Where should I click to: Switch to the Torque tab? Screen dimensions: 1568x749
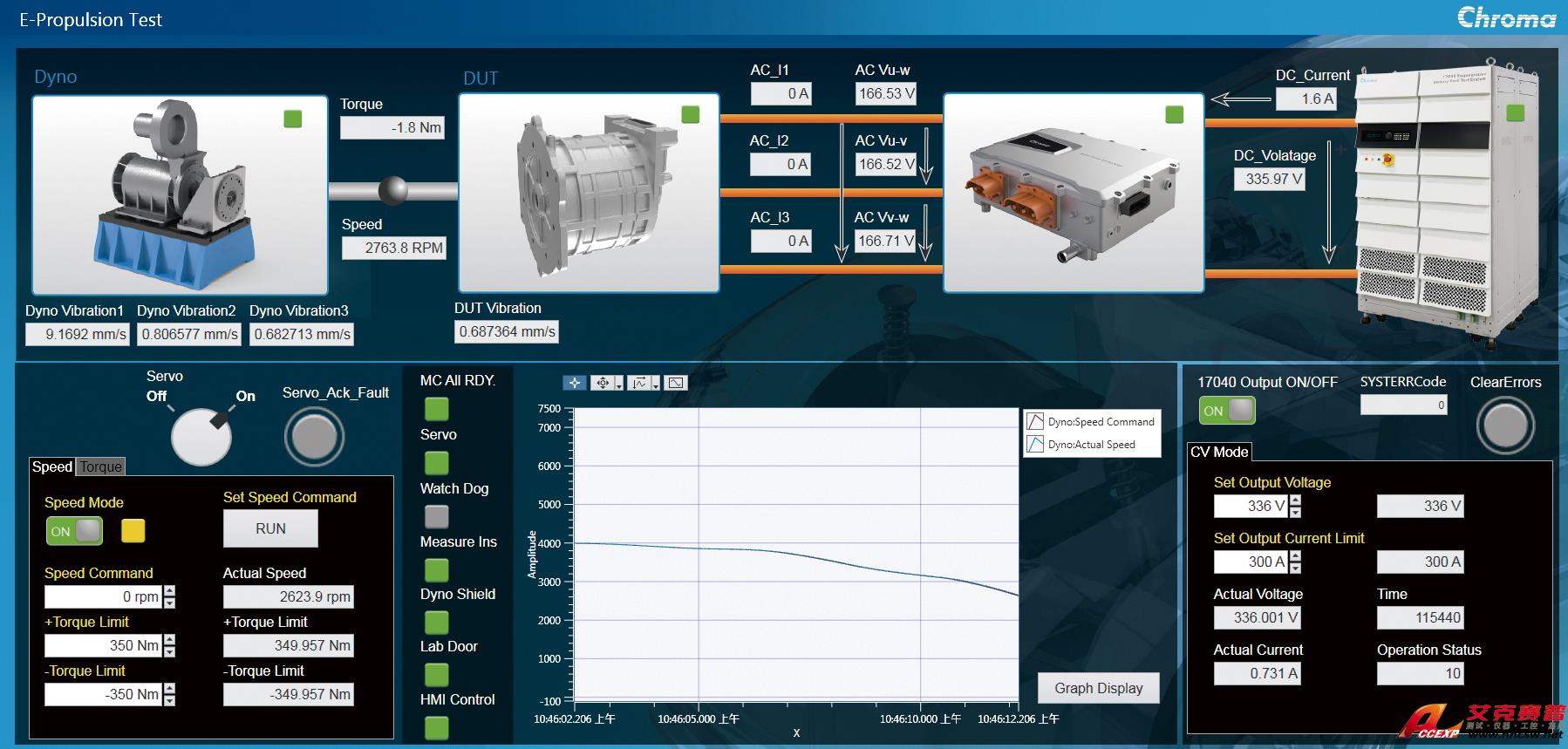(x=101, y=466)
